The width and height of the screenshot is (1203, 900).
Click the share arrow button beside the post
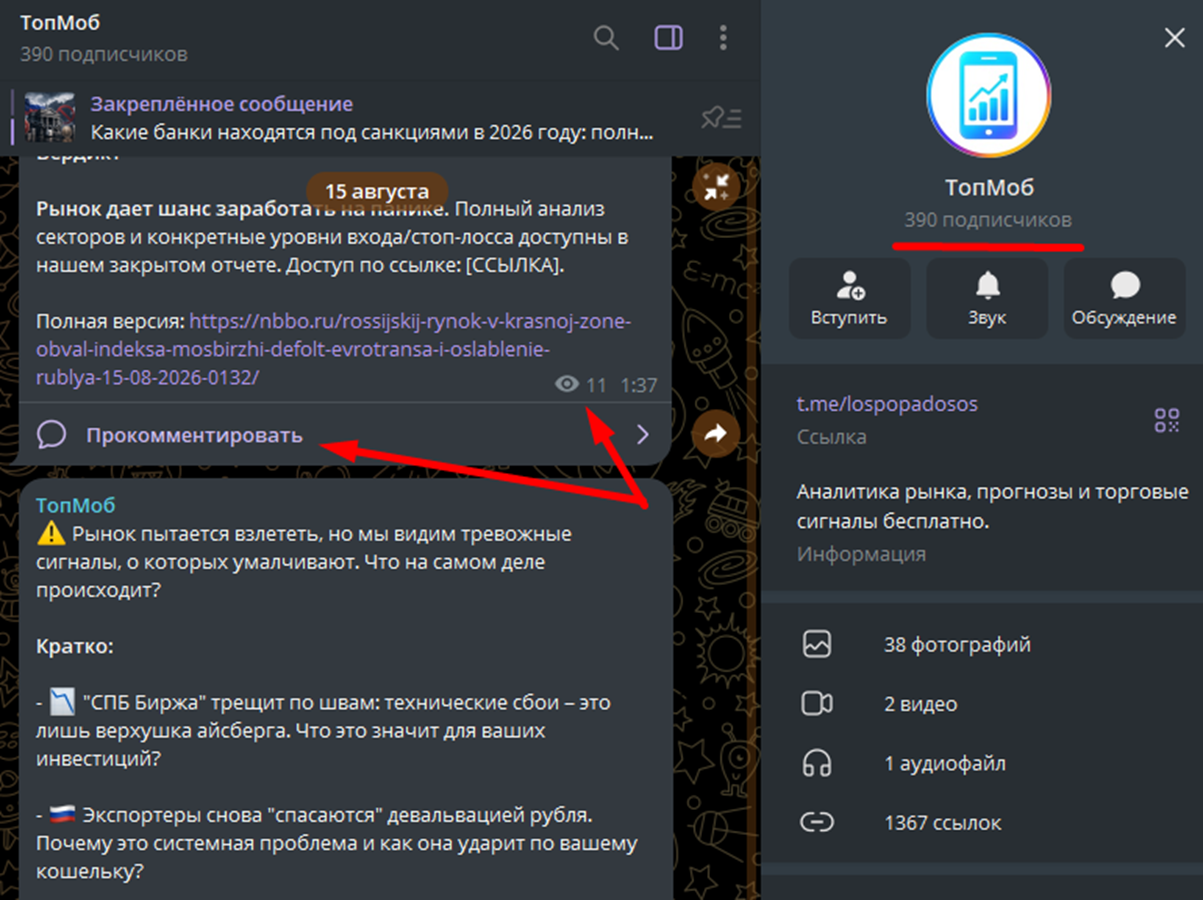coord(716,434)
